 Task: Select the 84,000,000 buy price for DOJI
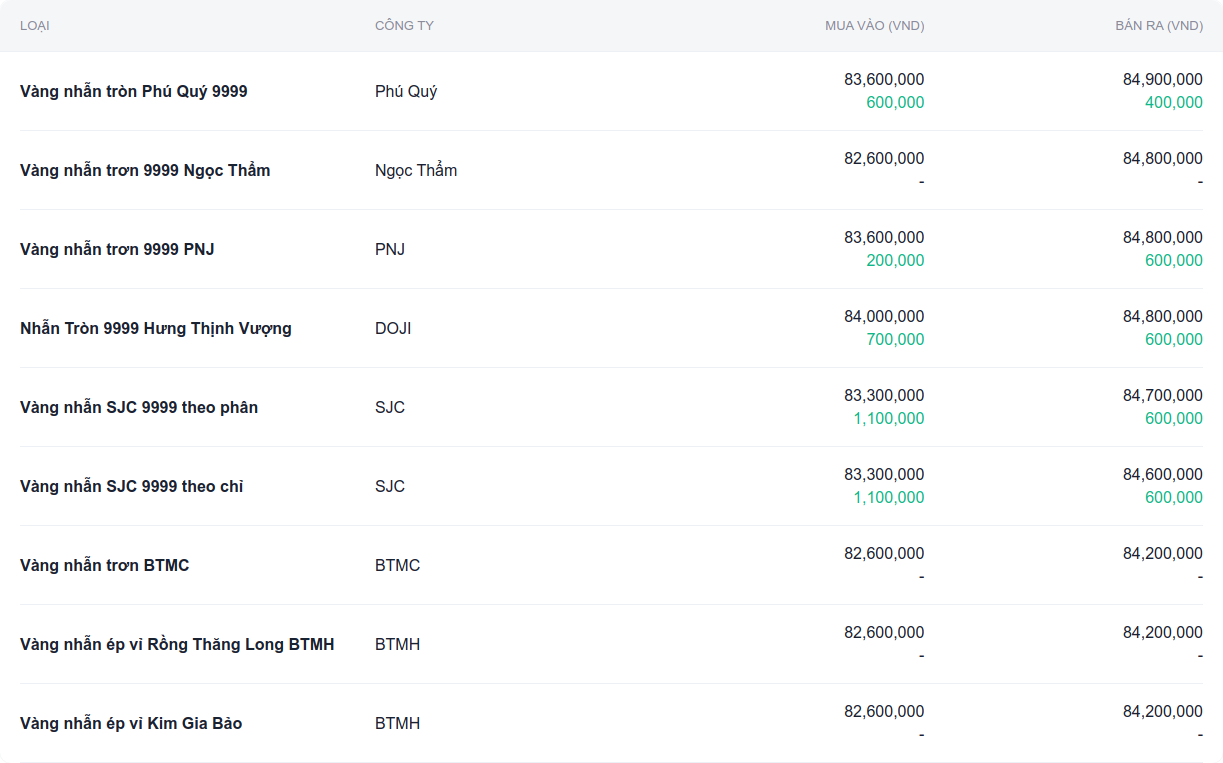[x=884, y=316]
